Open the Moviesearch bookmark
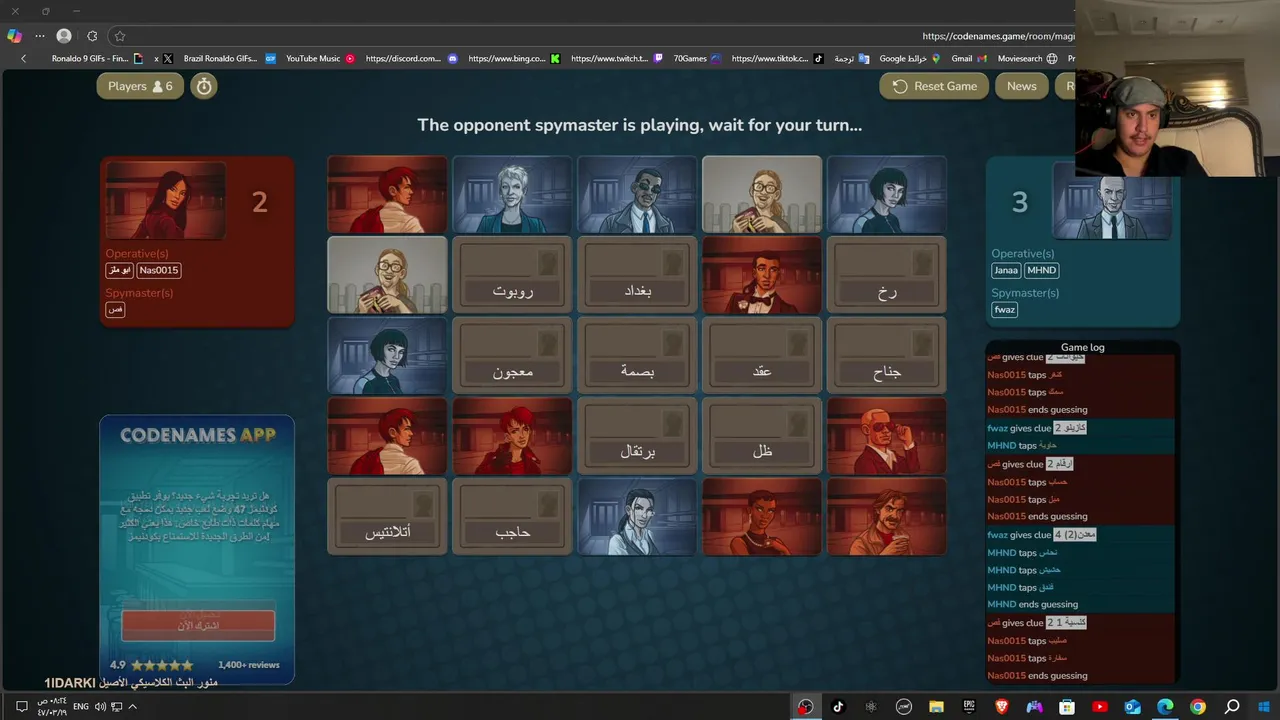1280x720 pixels. pos(1027,59)
